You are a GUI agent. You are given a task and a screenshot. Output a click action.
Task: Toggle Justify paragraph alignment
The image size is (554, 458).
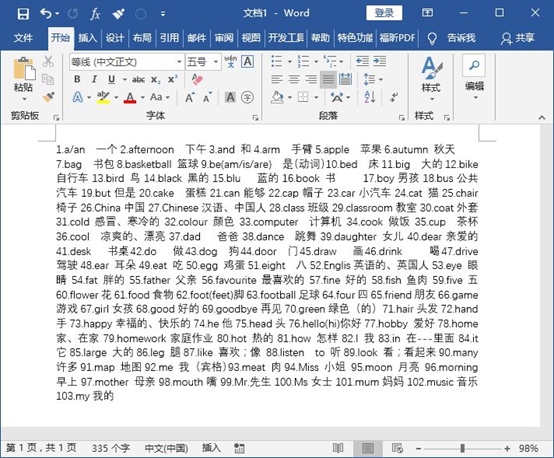[328, 79]
